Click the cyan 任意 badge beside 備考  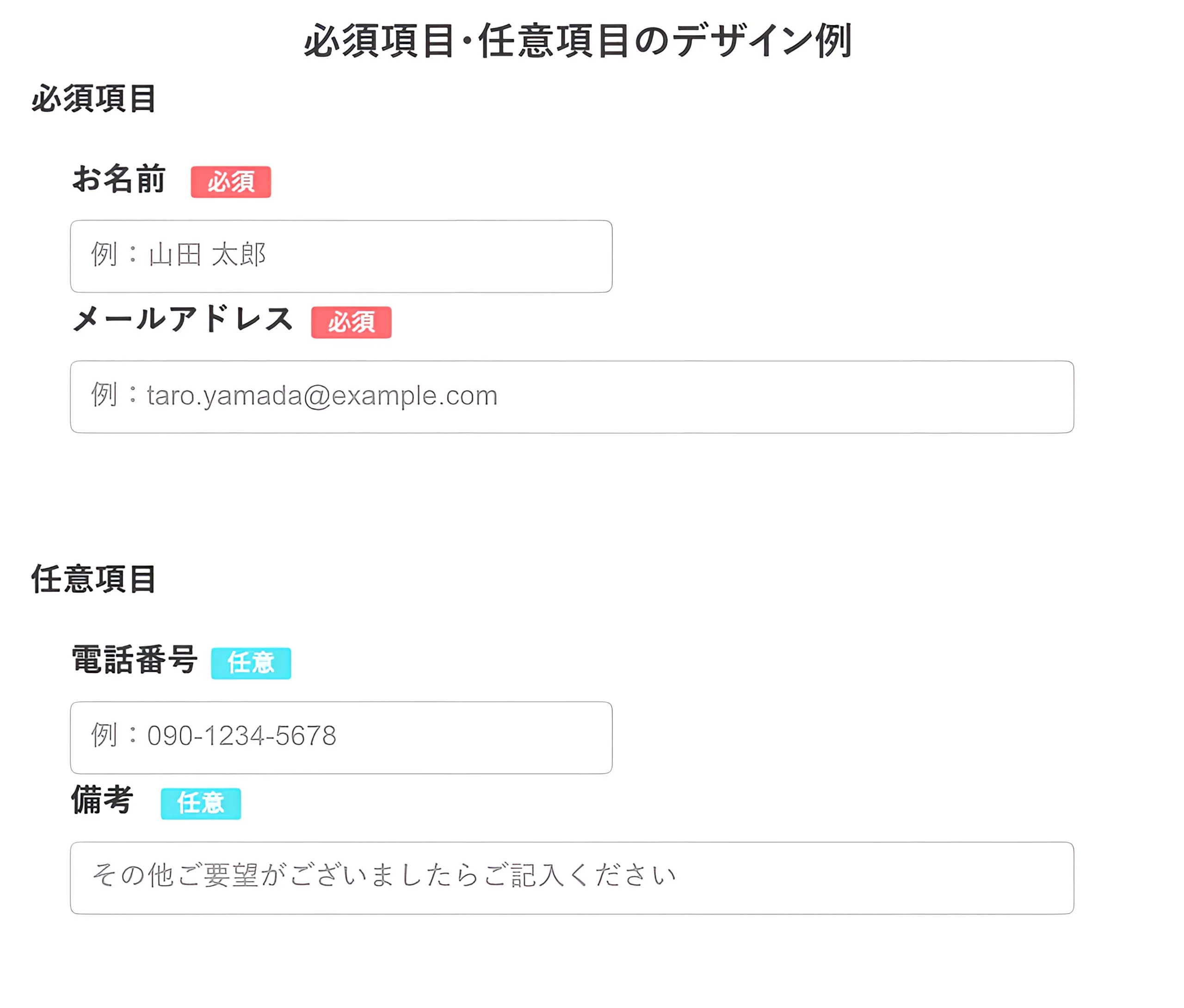[201, 804]
